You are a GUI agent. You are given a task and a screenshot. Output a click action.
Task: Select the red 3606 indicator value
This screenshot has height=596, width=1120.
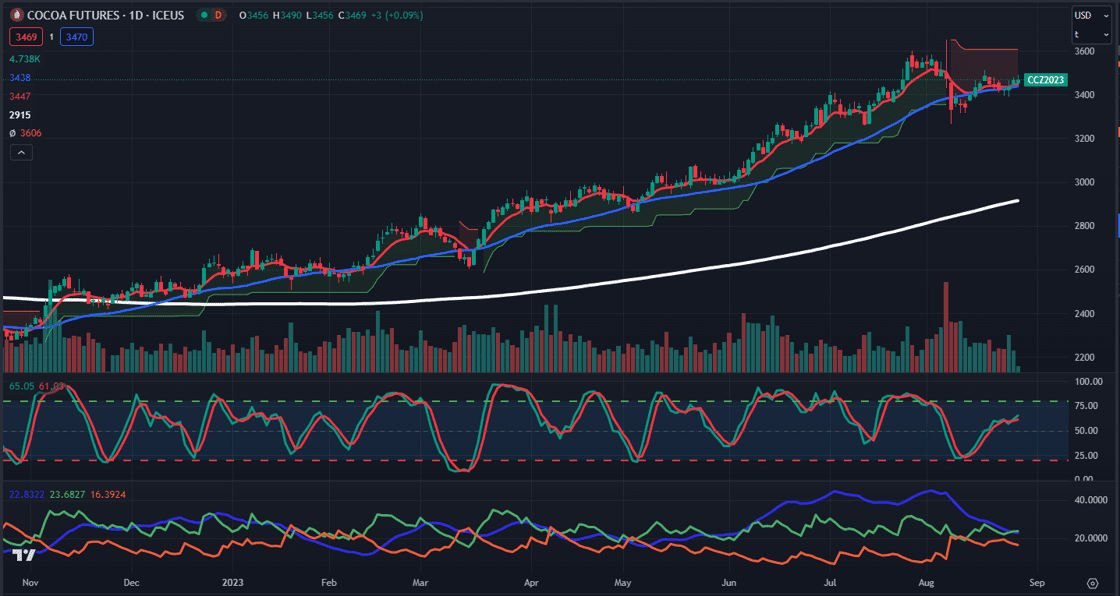coord(31,133)
